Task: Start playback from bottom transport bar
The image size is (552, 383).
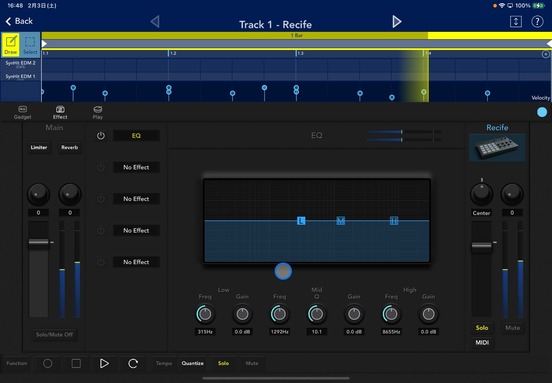Action: coord(104,363)
